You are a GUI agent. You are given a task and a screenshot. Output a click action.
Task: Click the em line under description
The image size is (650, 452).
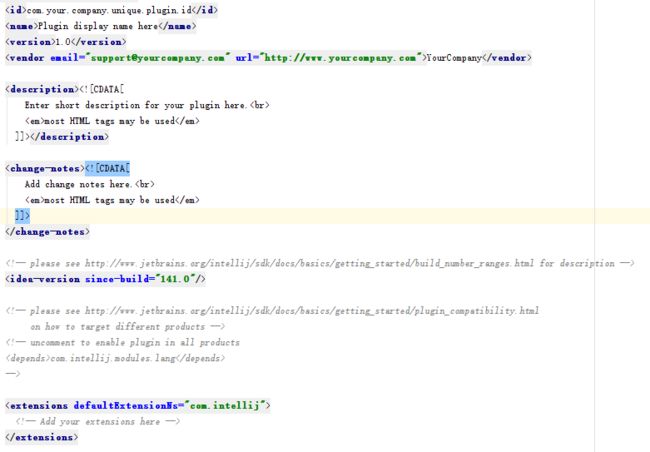click(112, 121)
